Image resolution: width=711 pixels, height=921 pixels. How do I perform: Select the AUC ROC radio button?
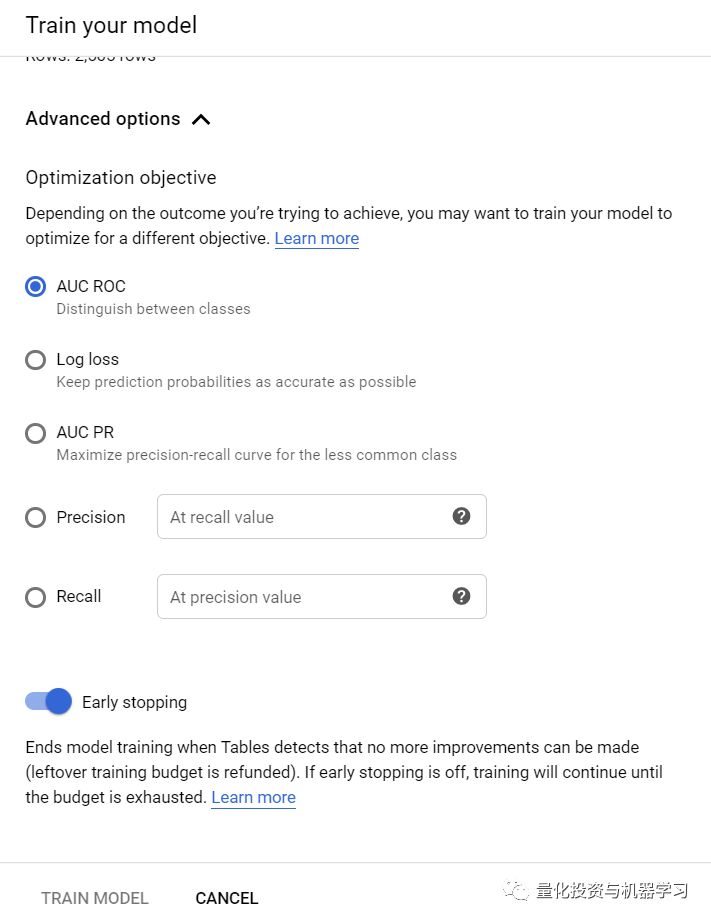pos(35,287)
